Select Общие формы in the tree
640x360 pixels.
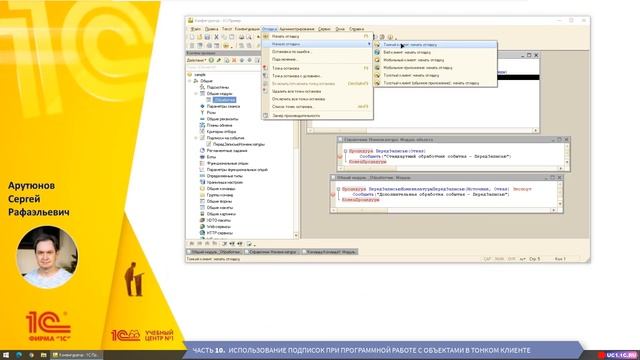click(219, 201)
